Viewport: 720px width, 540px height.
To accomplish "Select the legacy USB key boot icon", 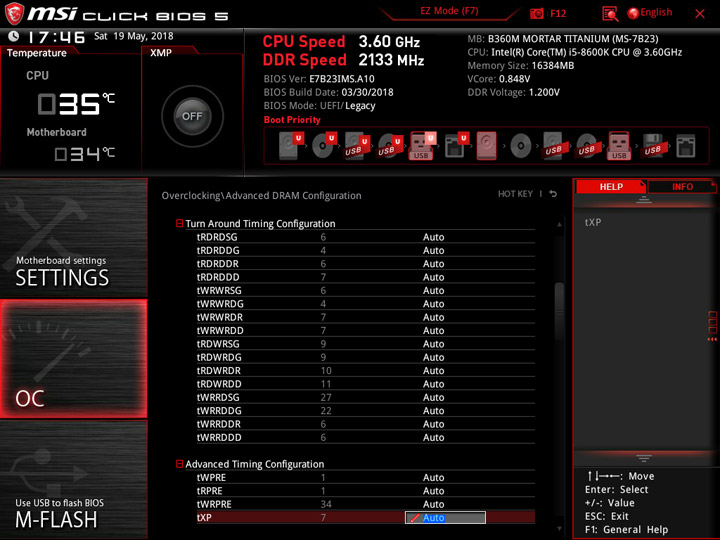I will (619, 146).
